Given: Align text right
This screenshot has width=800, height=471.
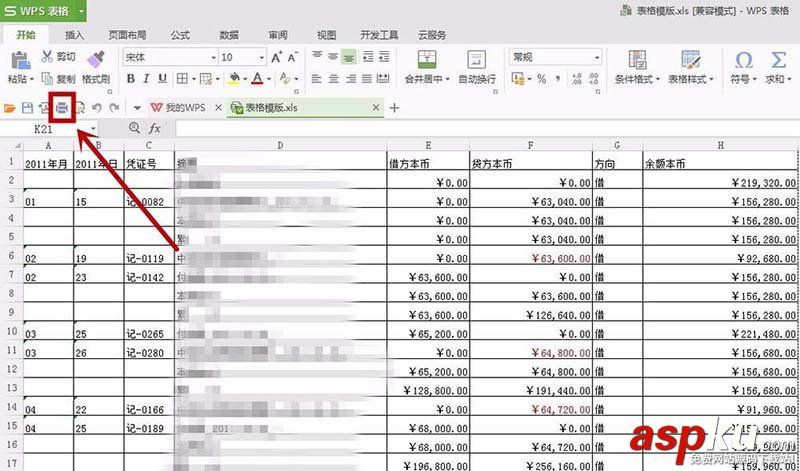Looking at the screenshot, I should [351, 79].
